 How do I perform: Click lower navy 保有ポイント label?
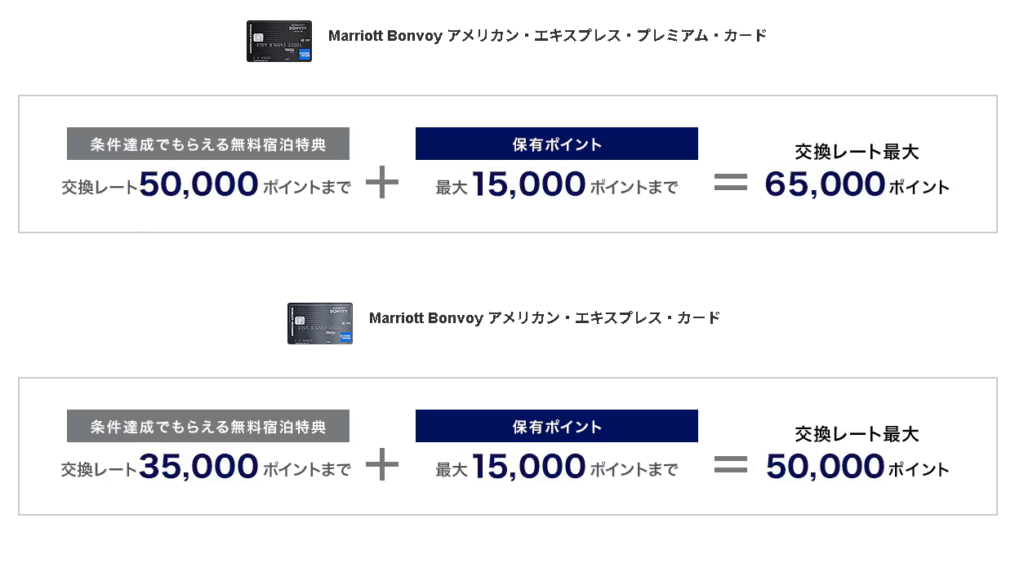[x=556, y=426]
